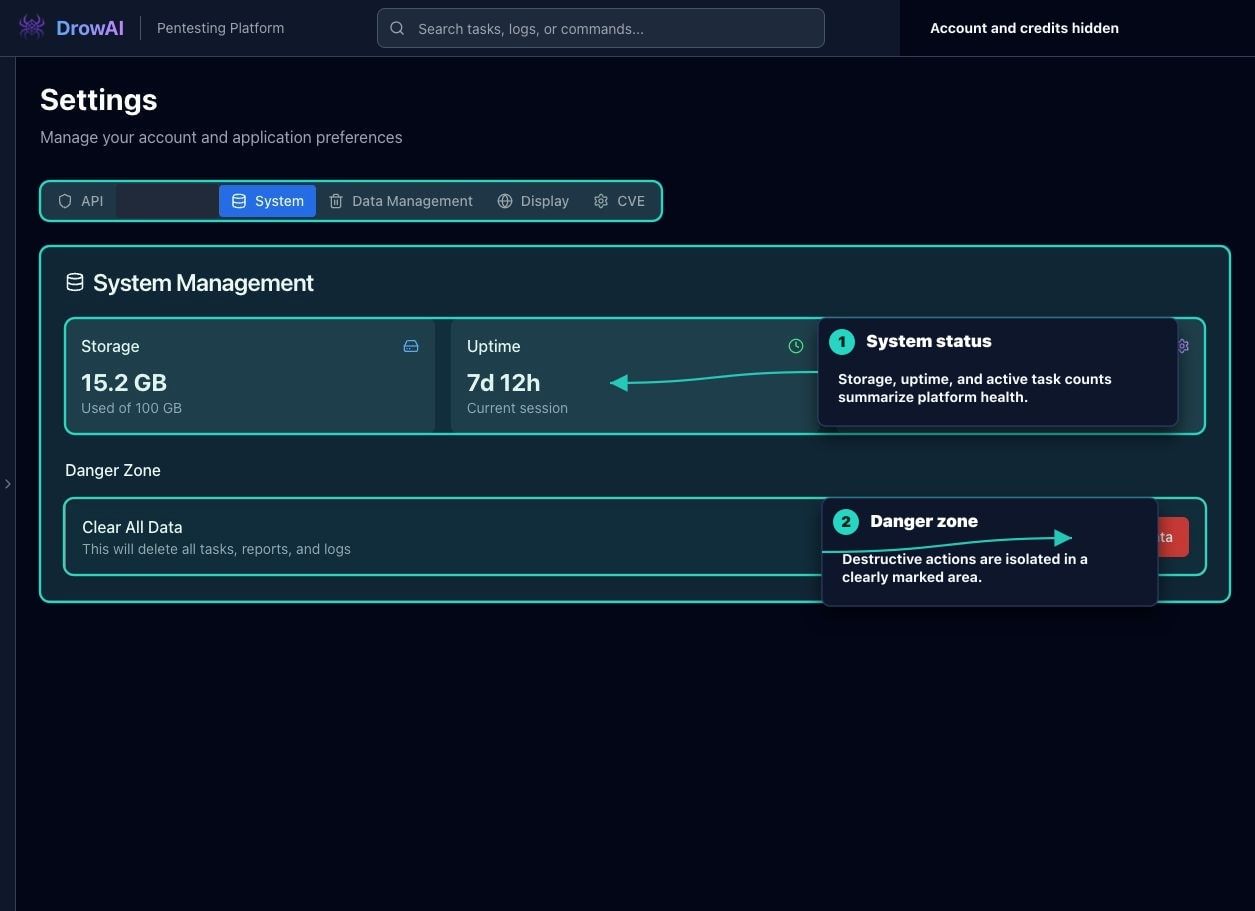Click the 'Manage your account' subtitle

(221, 137)
